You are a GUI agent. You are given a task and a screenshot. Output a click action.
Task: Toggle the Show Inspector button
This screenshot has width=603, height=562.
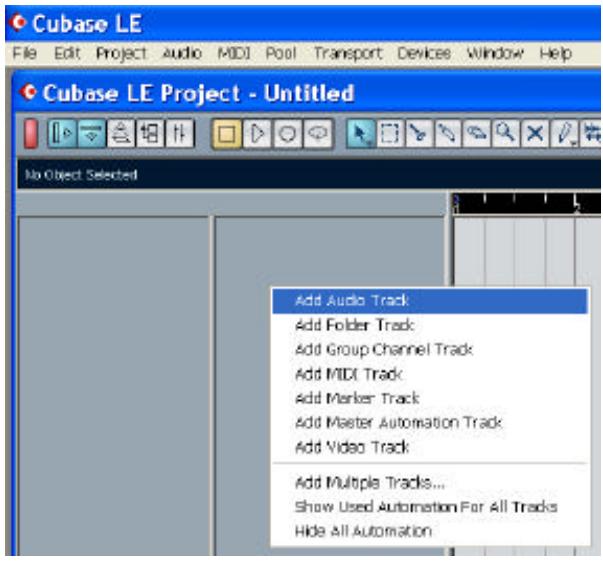point(62,133)
